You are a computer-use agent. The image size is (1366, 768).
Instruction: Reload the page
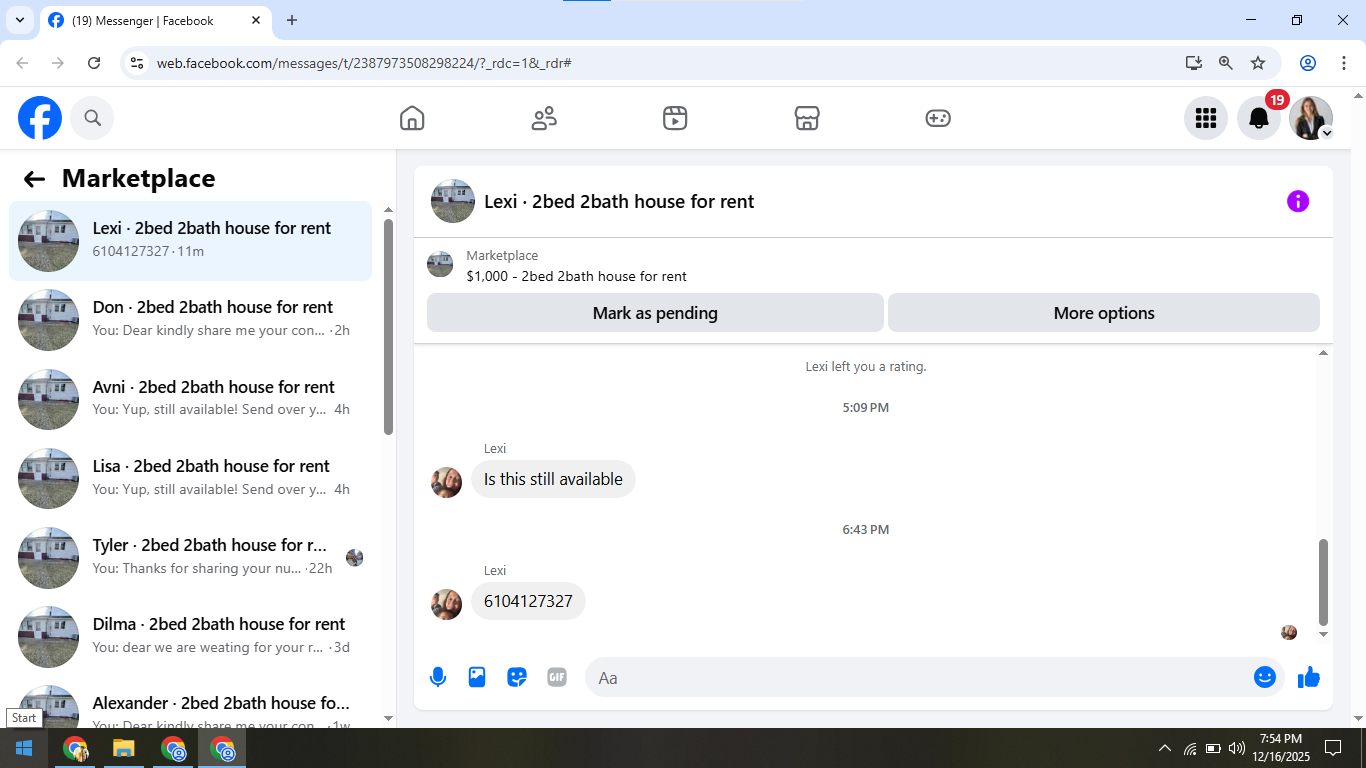pyautogui.click(x=94, y=63)
